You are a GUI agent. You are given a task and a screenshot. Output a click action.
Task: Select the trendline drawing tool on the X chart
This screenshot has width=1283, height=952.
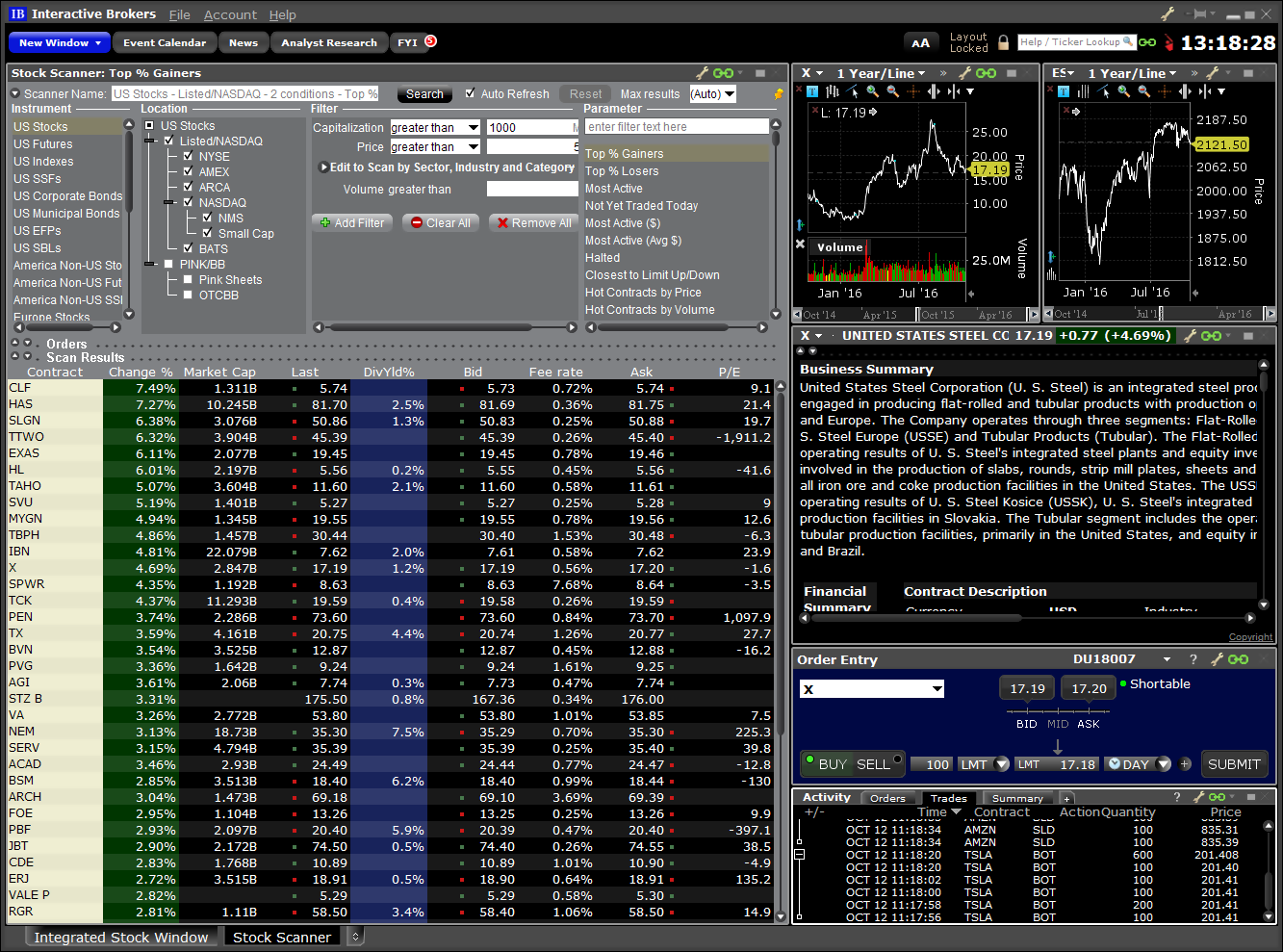pyautogui.click(x=852, y=90)
